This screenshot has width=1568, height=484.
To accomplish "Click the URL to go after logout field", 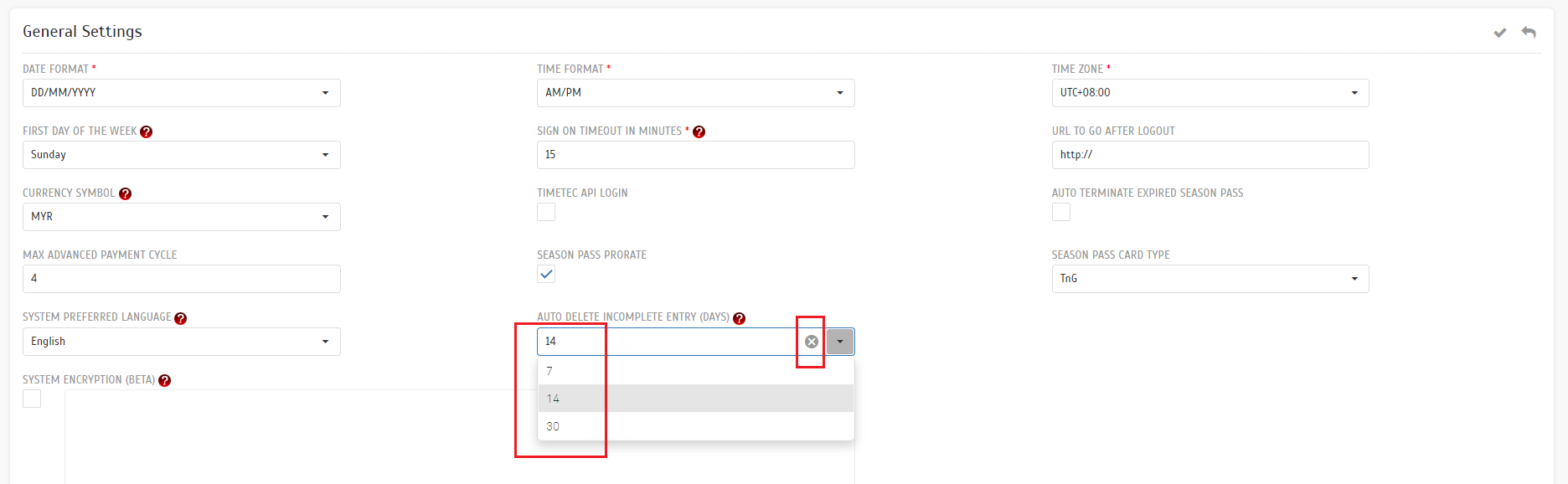I will pos(1210,155).
